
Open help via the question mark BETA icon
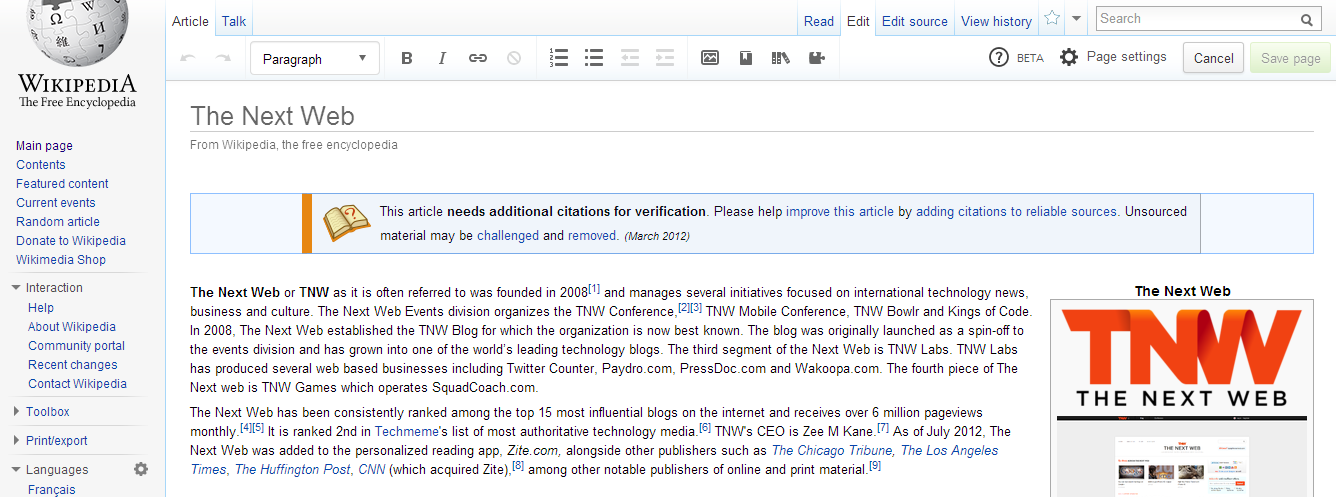pyautogui.click(x=998, y=58)
